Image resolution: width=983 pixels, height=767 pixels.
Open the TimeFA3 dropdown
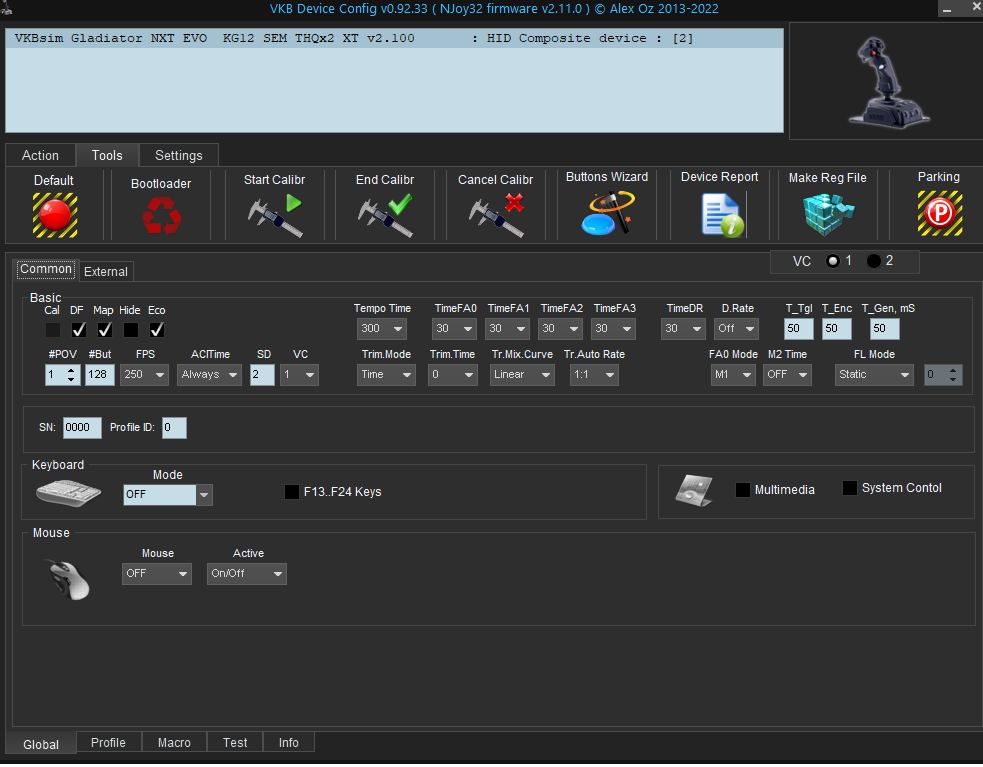click(613, 329)
